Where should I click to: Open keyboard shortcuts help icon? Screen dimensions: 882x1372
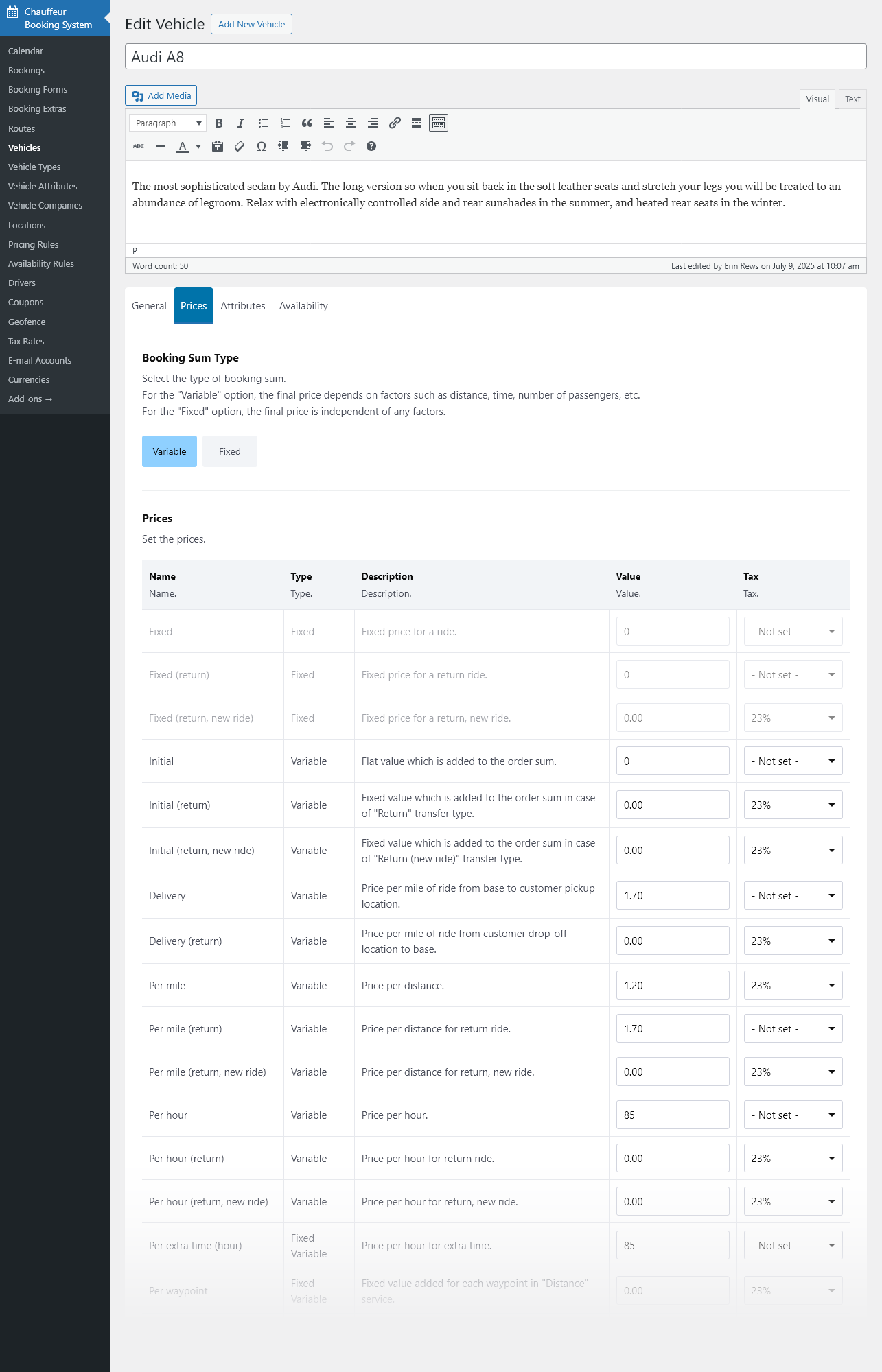(x=371, y=146)
